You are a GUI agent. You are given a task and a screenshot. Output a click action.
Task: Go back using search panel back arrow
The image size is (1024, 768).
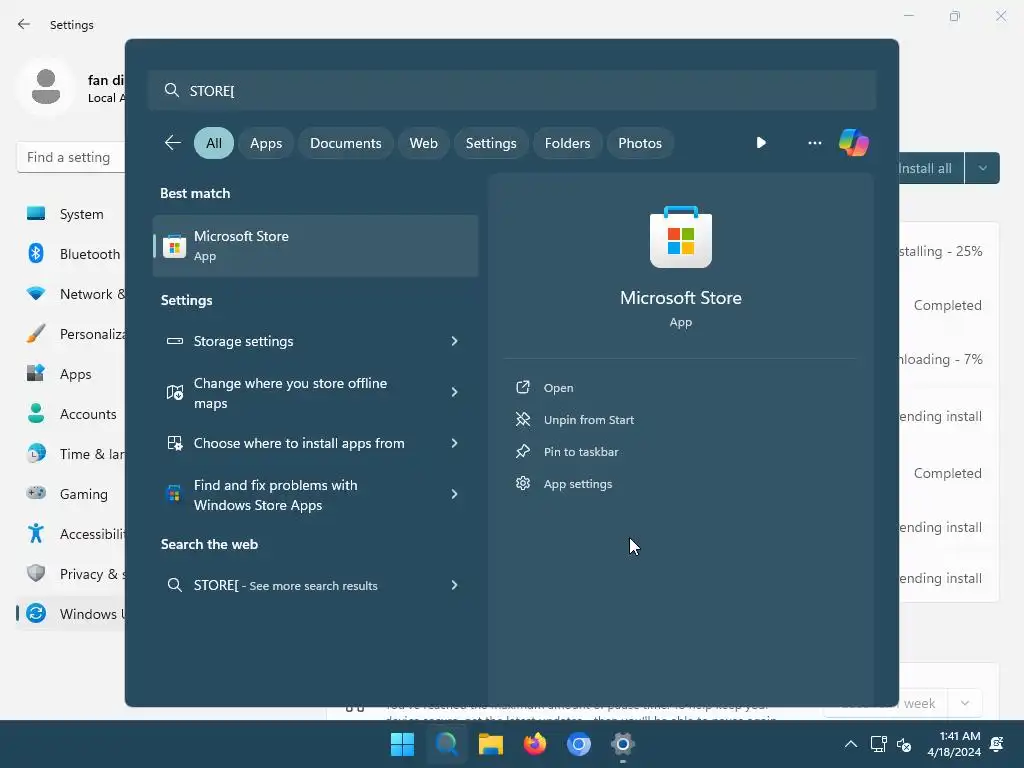172,142
